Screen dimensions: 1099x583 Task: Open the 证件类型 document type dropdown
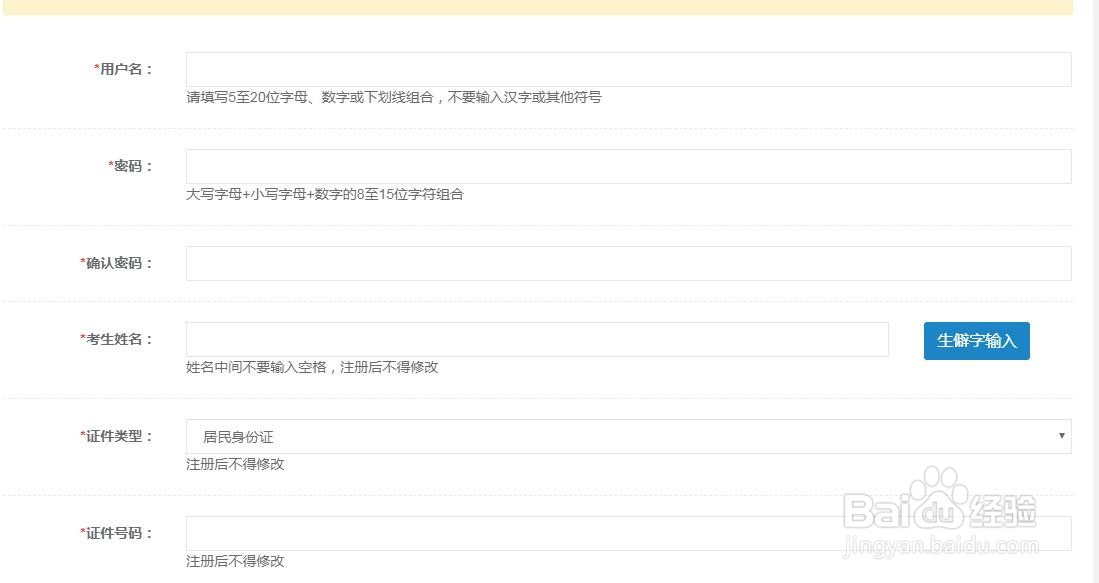pos(626,436)
